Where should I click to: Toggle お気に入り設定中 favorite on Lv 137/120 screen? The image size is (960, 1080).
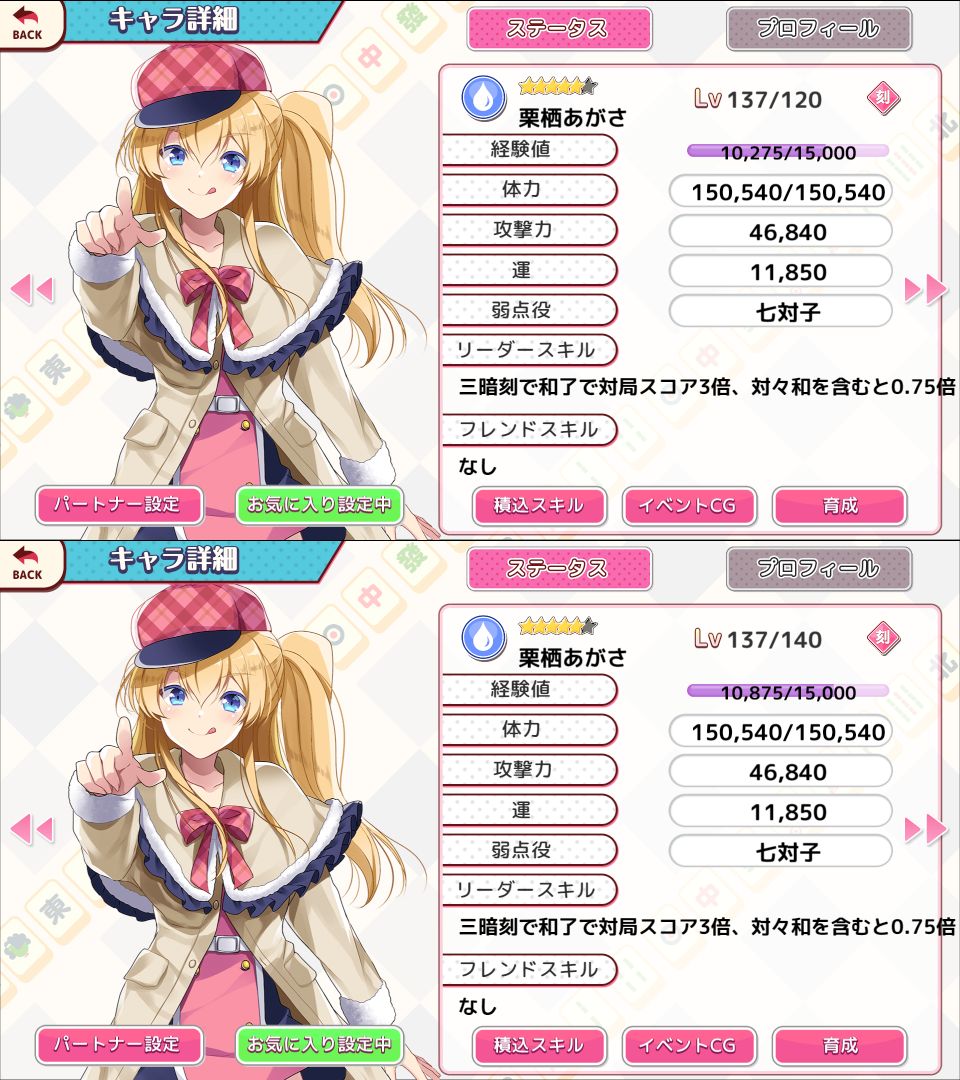pos(319,505)
